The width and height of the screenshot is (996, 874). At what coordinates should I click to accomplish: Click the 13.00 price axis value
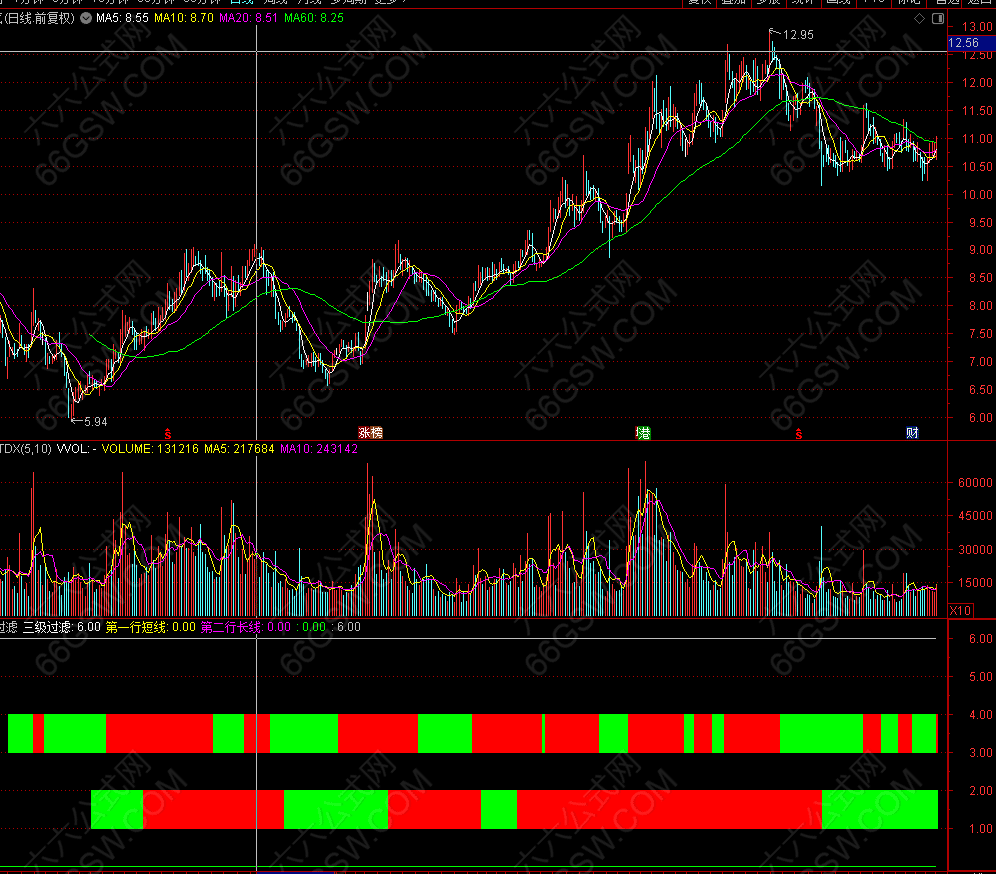tap(977, 27)
